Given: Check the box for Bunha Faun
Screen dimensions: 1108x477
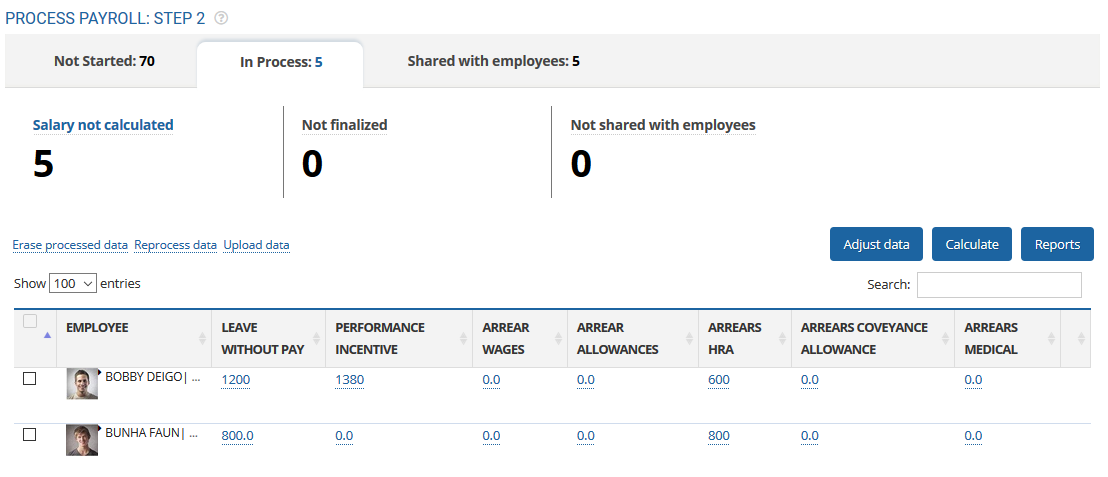Looking at the screenshot, I should (30, 435).
